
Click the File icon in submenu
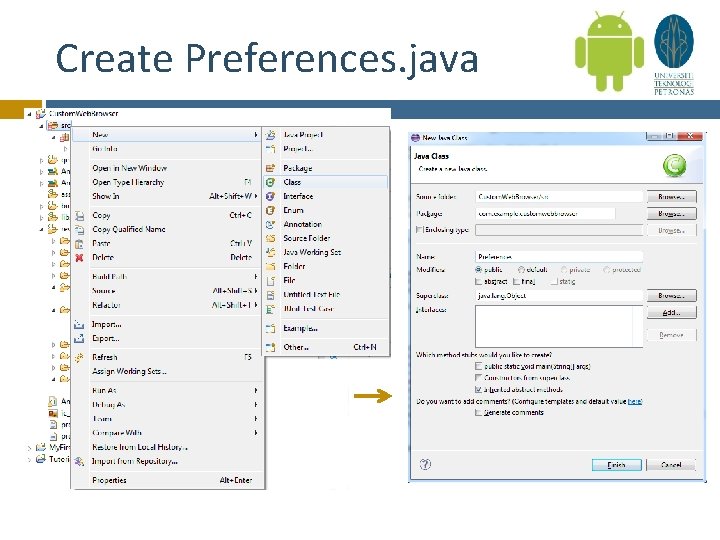[x=270, y=281]
